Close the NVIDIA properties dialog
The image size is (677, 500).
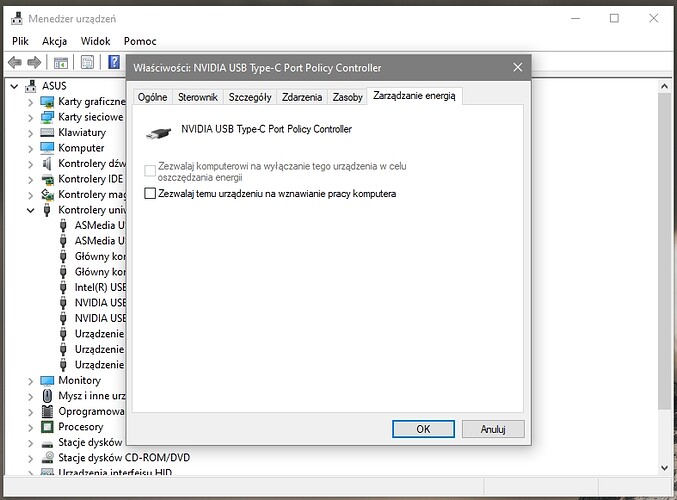[518, 67]
